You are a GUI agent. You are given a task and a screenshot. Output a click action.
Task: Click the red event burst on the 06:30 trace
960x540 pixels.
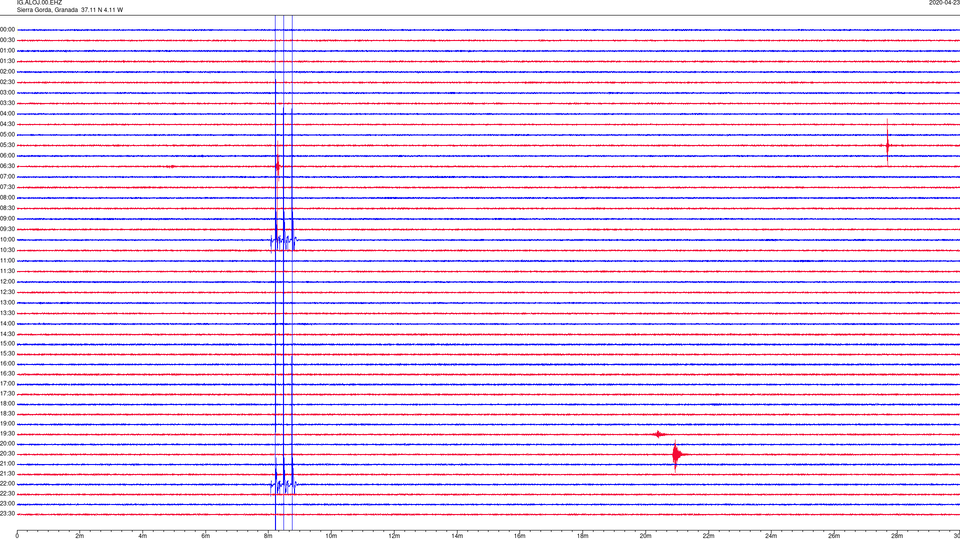pos(278,166)
